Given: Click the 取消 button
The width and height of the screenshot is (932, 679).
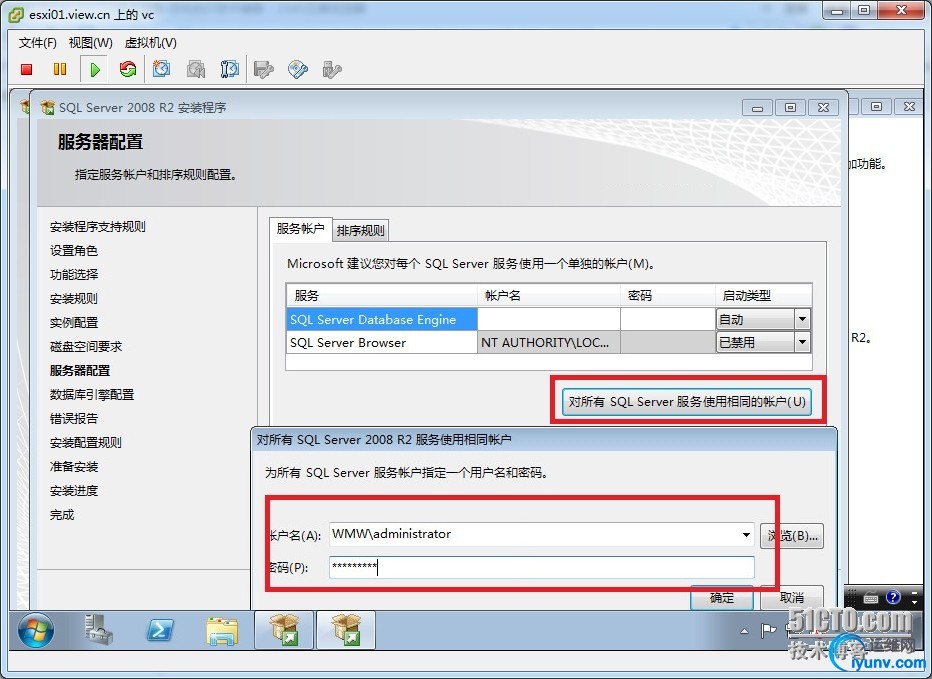Looking at the screenshot, I should click(792, 598).
